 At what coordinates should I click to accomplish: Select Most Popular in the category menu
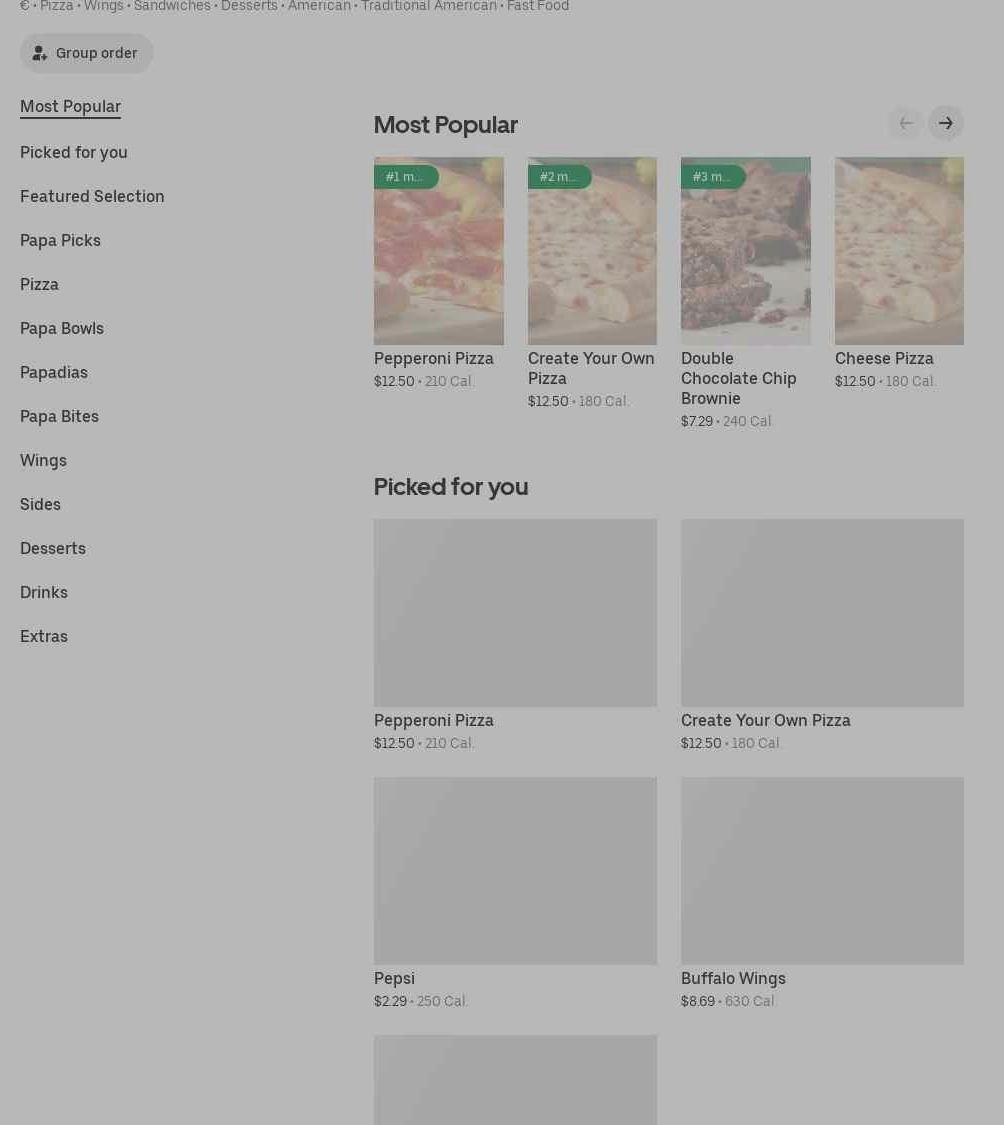pyautogui.click(x=70, y=106)
